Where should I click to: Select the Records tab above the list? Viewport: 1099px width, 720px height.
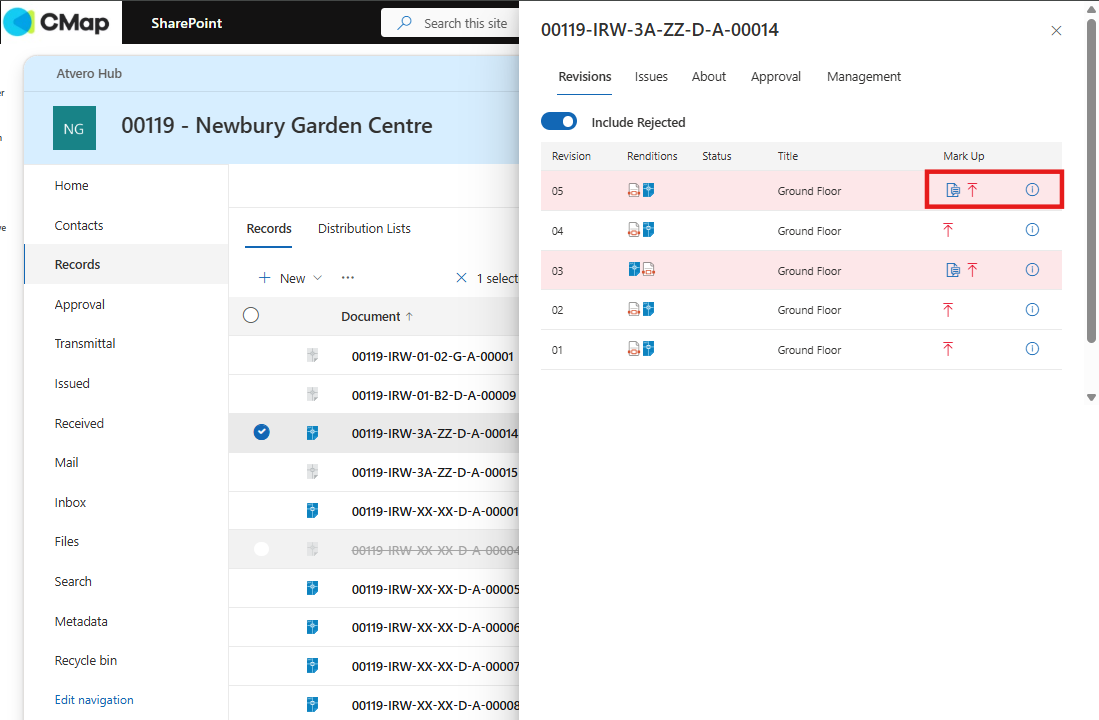click(268, 229)
